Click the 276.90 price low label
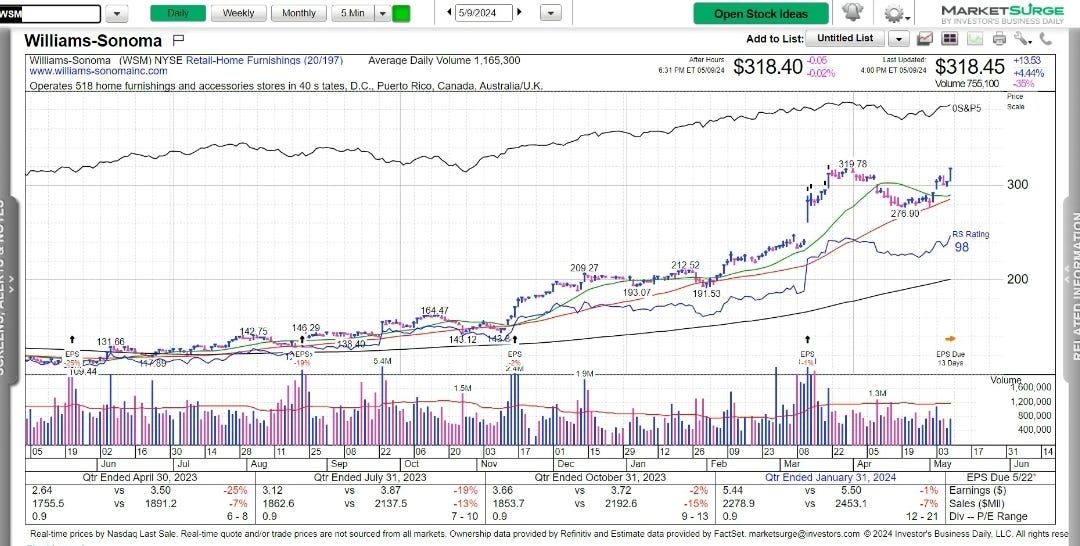The image size is (1080, 546). pyautogui.click(x=905, y=214)
